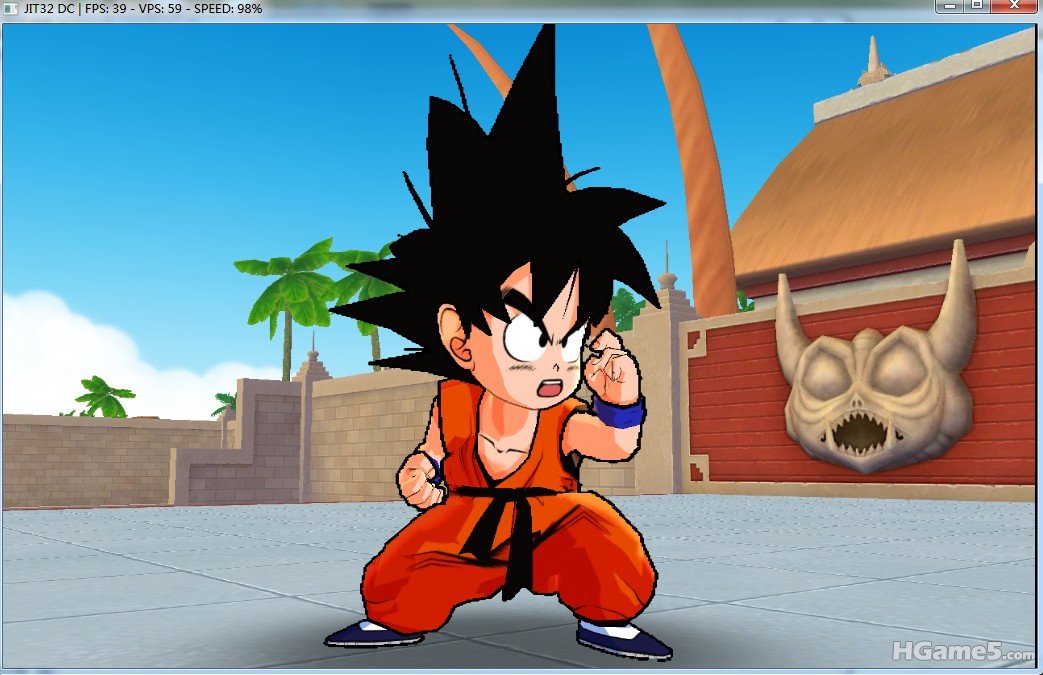
Task: Click the emulator window icon in title bar
Action: 10,8
